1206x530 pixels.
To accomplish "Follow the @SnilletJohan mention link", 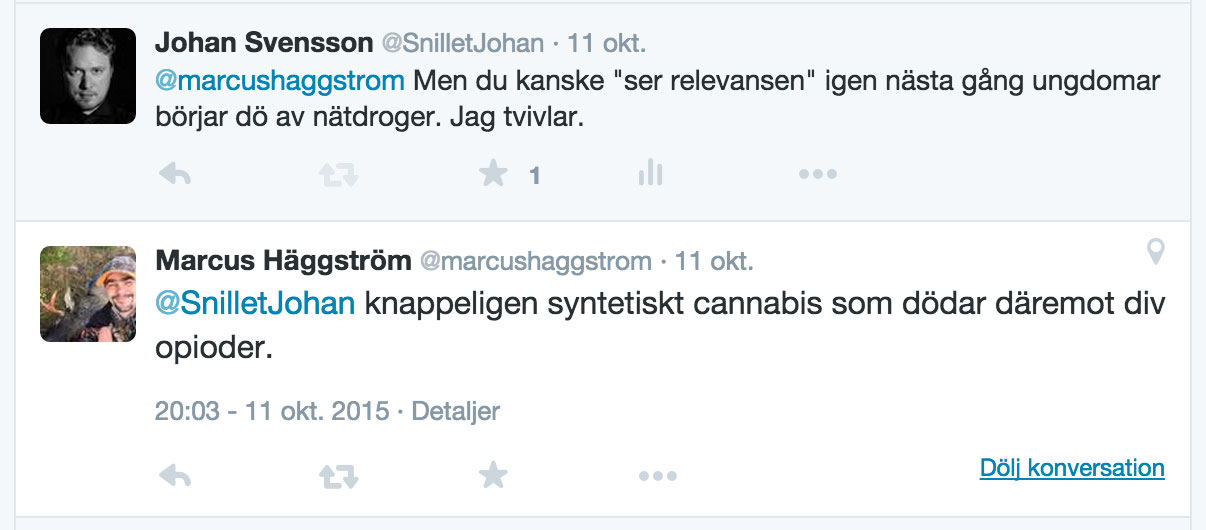I will pos(256,302).
